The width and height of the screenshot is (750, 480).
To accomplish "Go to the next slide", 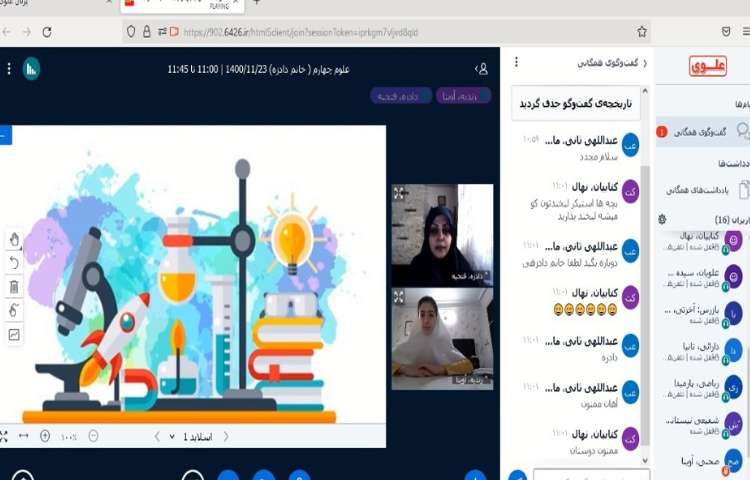I will (226, 436).
